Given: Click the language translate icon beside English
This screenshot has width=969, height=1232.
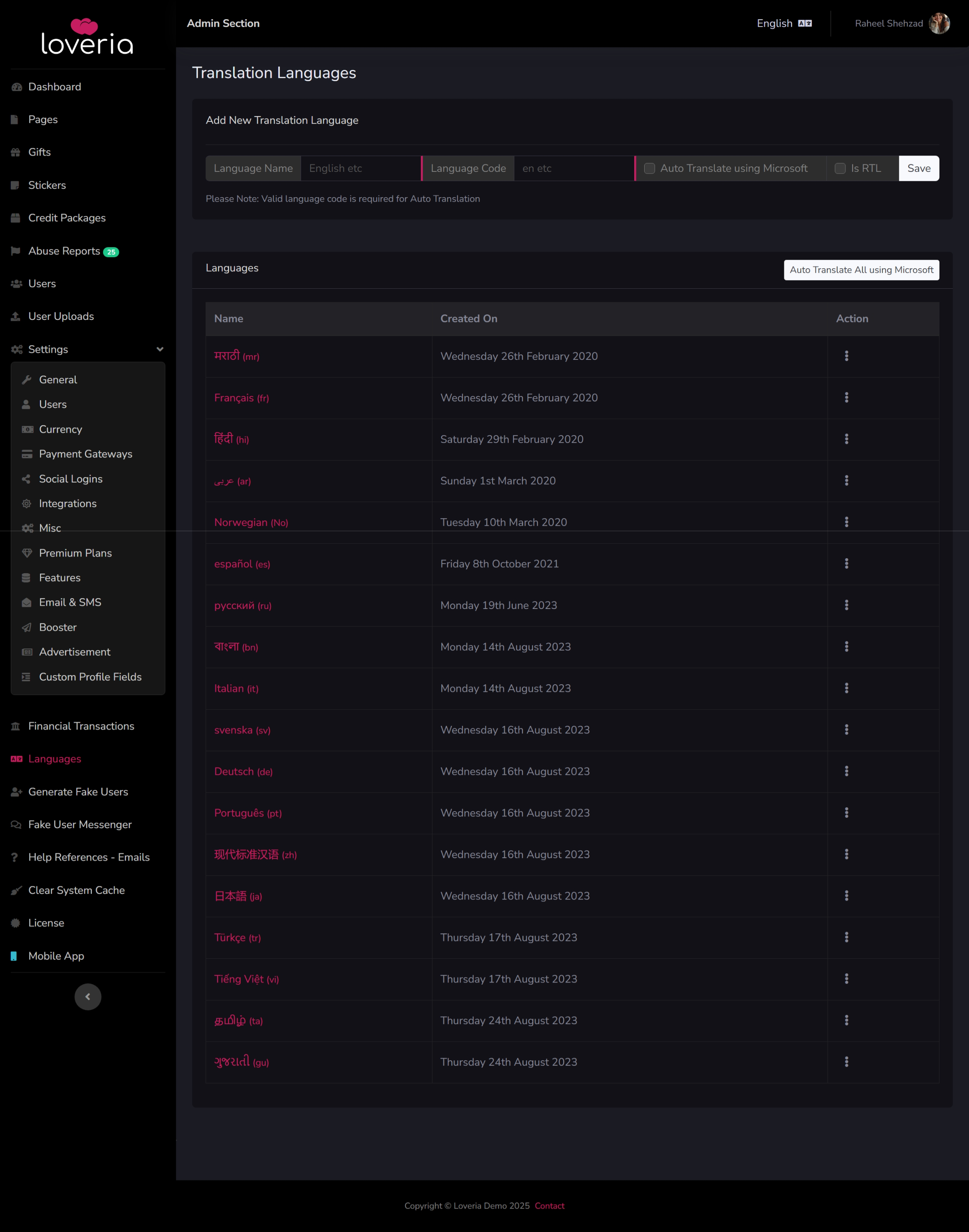Looking at the screenshot, I should (804, 23).
